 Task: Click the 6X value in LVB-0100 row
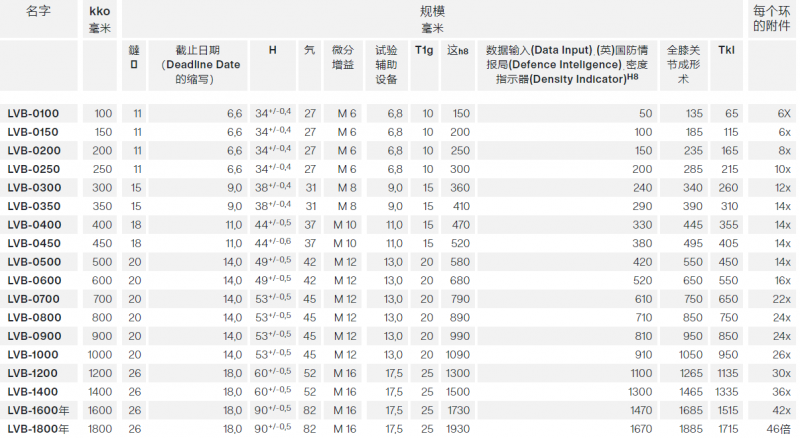pyautogui.click(x=784, y=113)
